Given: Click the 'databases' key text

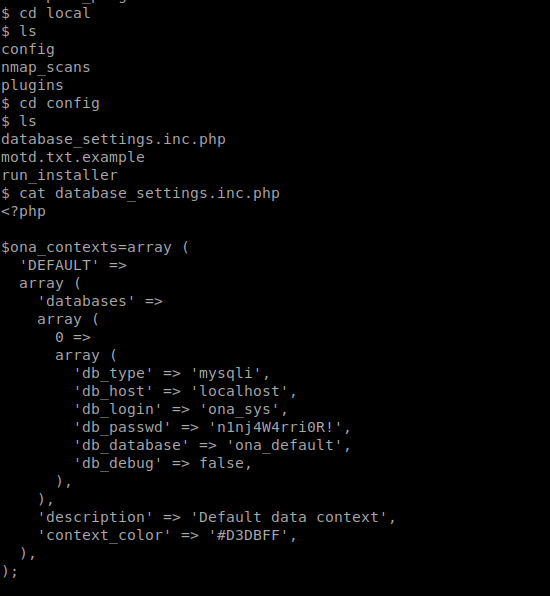Looking at the screenshot, I should coord(86,301).
